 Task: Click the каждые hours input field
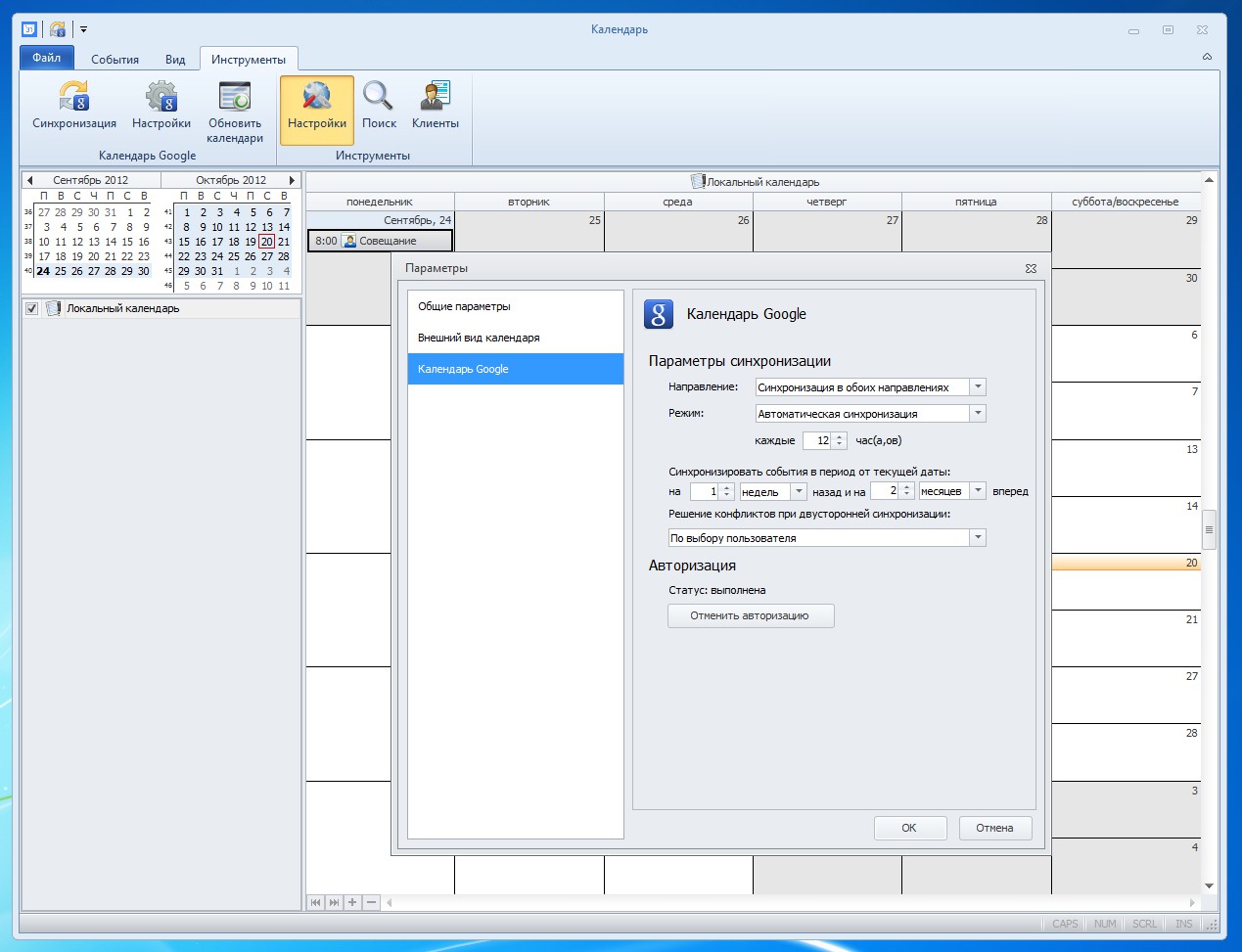click(x=818, y=440)
